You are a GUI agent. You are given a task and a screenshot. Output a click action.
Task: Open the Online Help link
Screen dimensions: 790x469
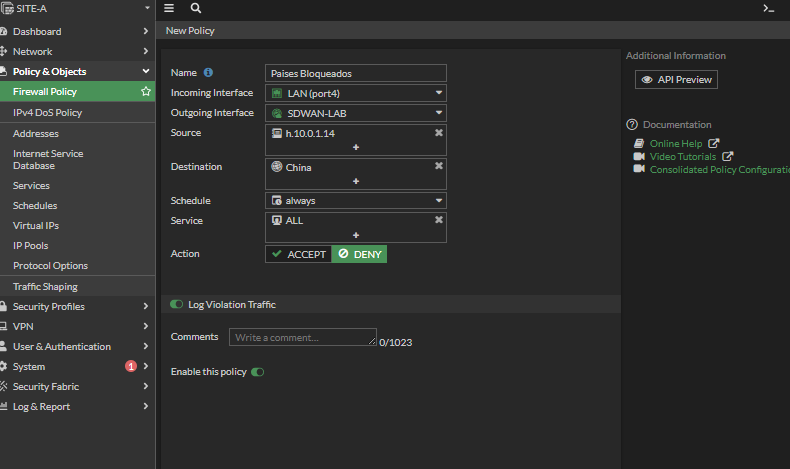675,144
